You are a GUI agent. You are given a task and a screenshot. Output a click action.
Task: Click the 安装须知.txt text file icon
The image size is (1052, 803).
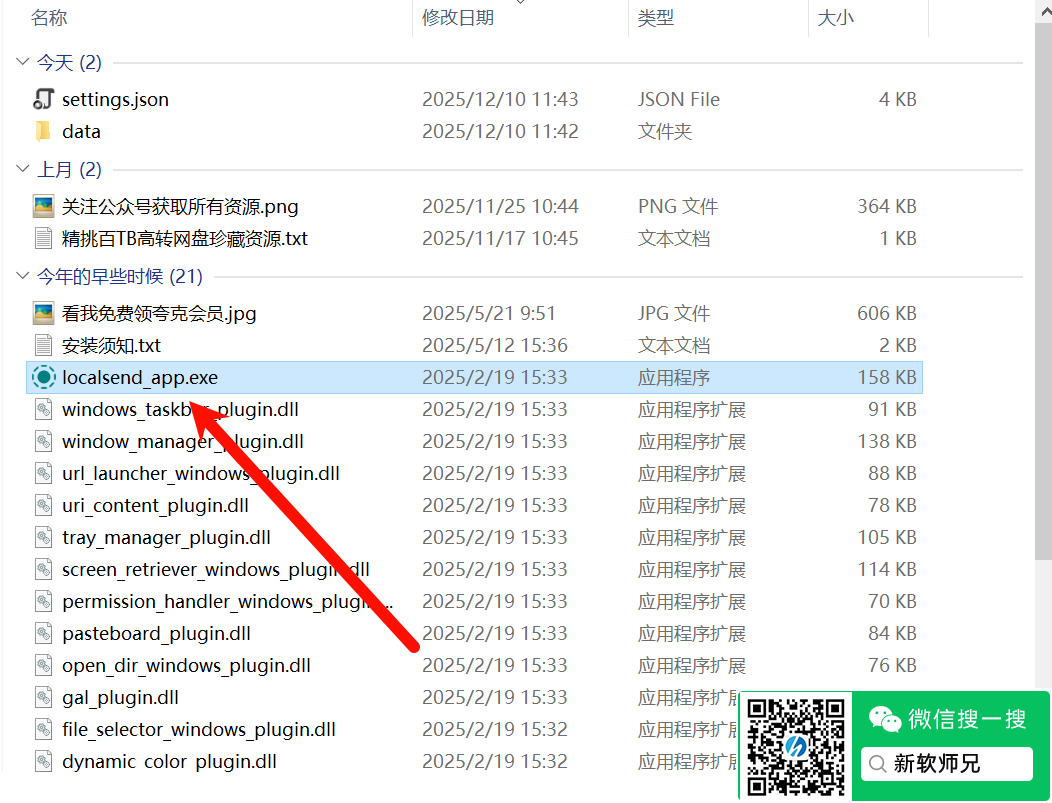(x=43, y=345)
